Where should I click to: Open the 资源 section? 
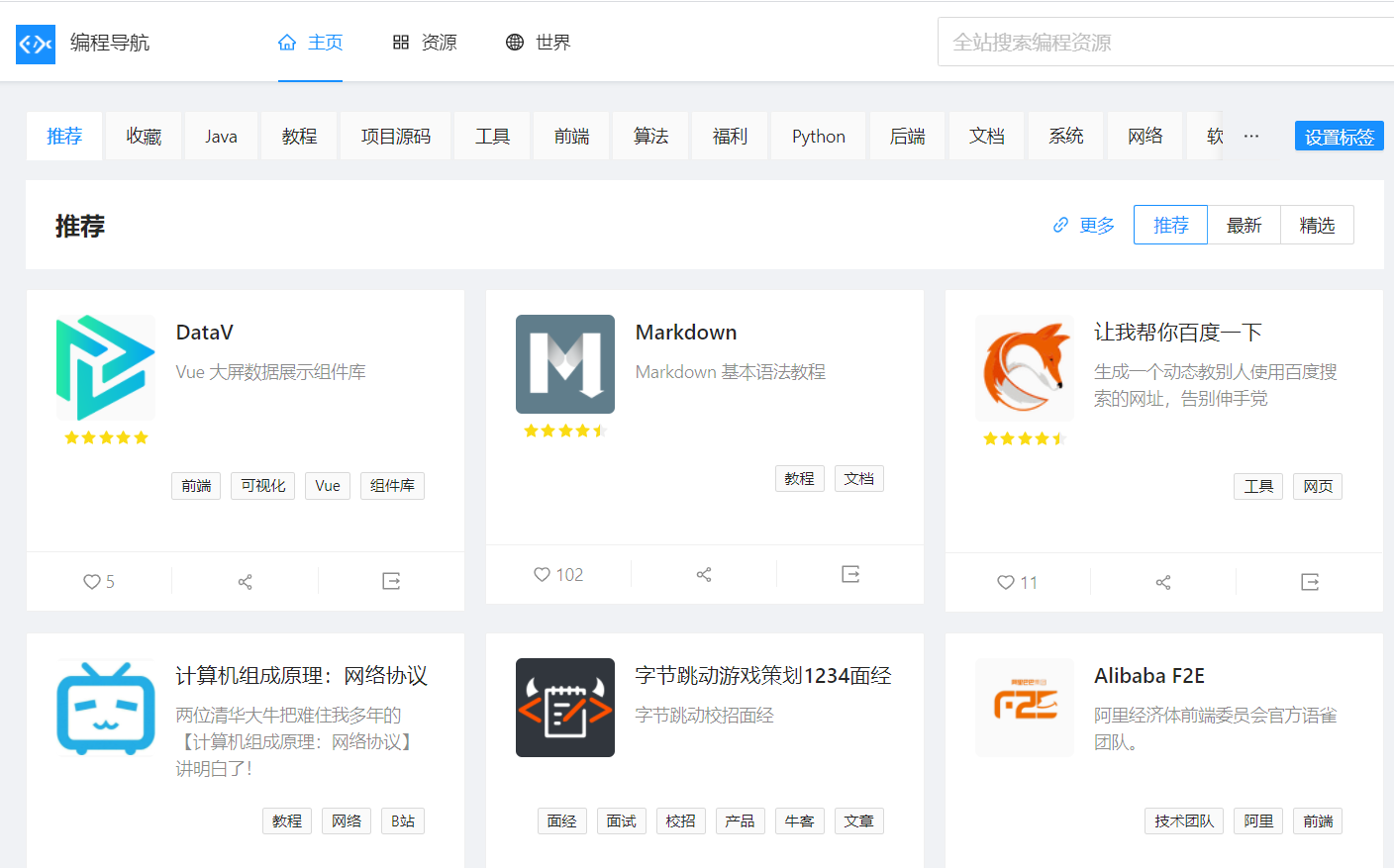coord(425,43)
